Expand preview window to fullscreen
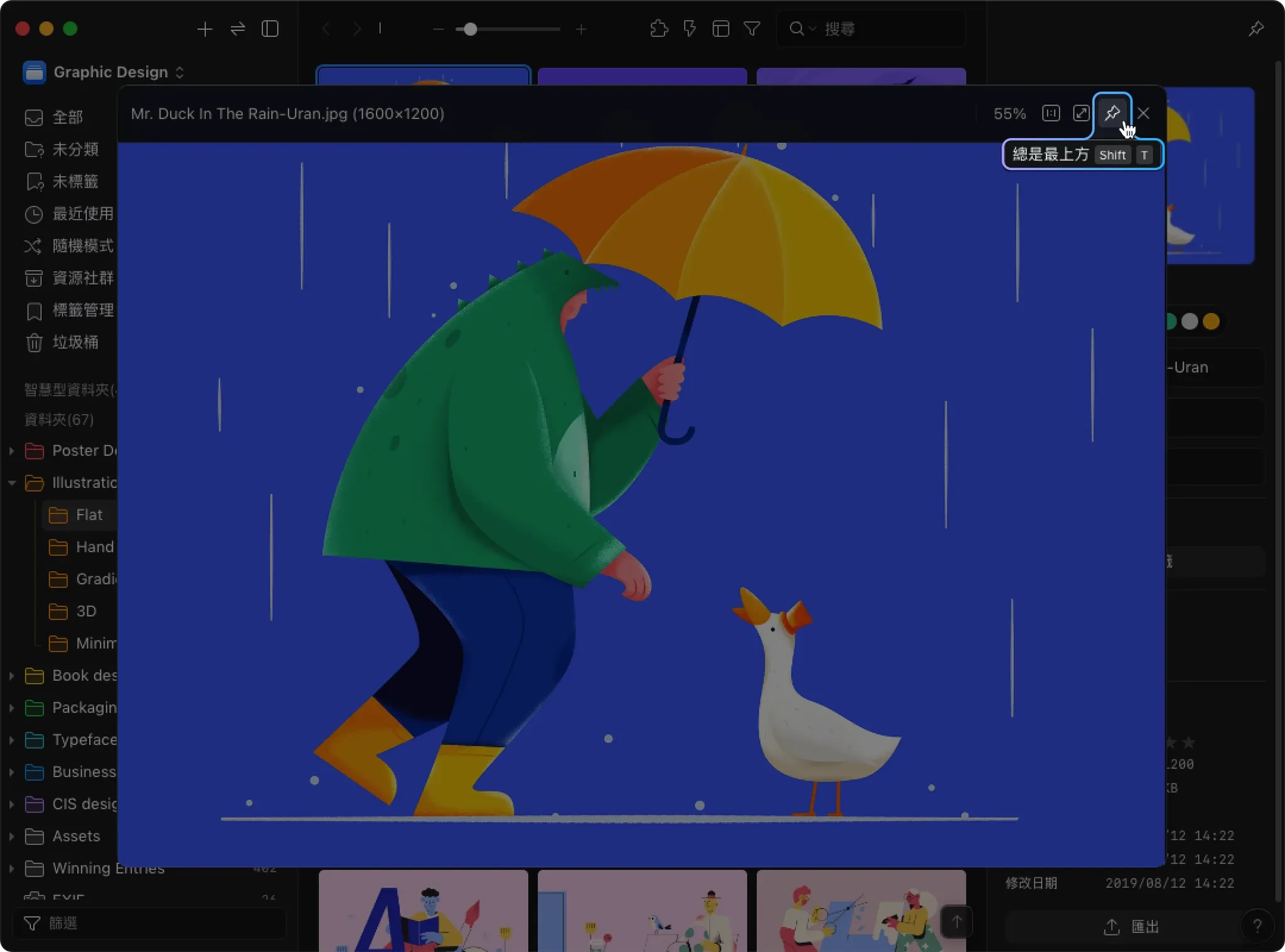 [1081, 114]
